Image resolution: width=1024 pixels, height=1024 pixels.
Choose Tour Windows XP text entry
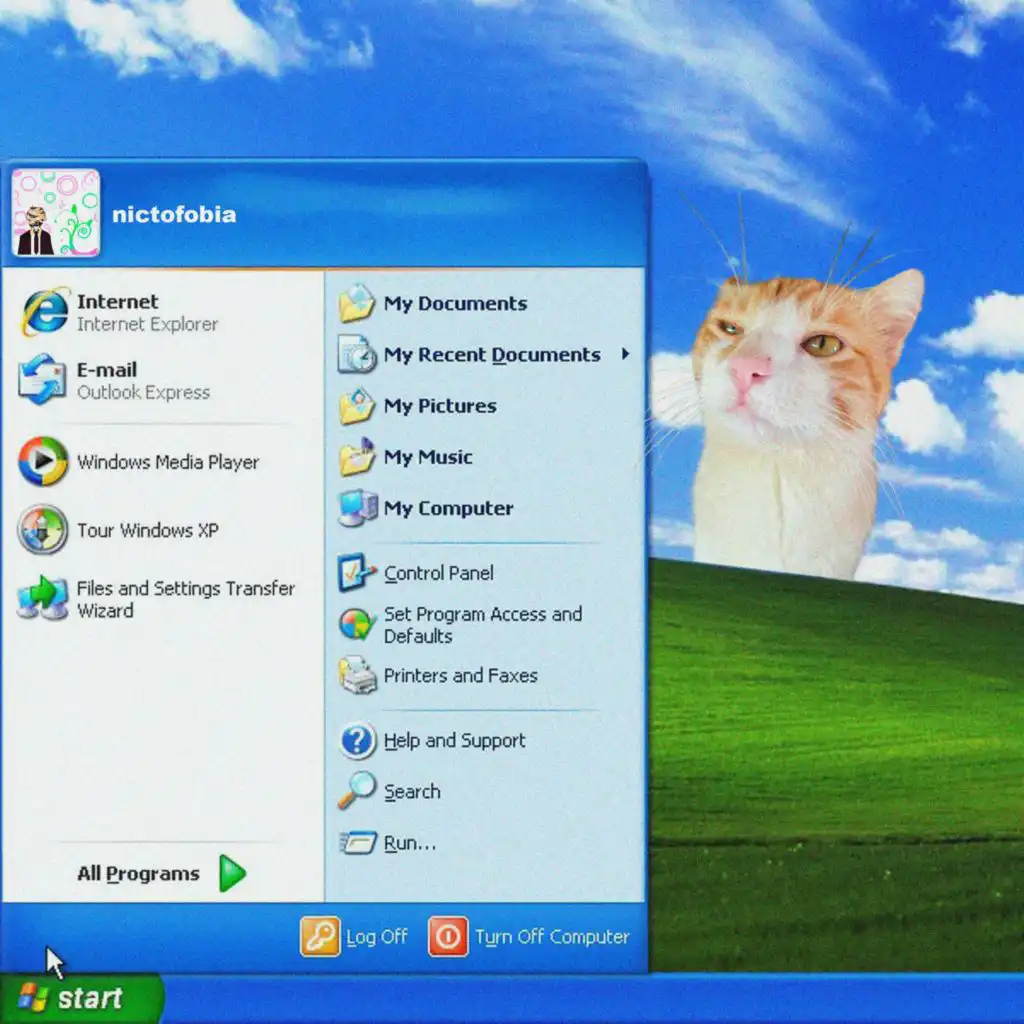point(148,530)
